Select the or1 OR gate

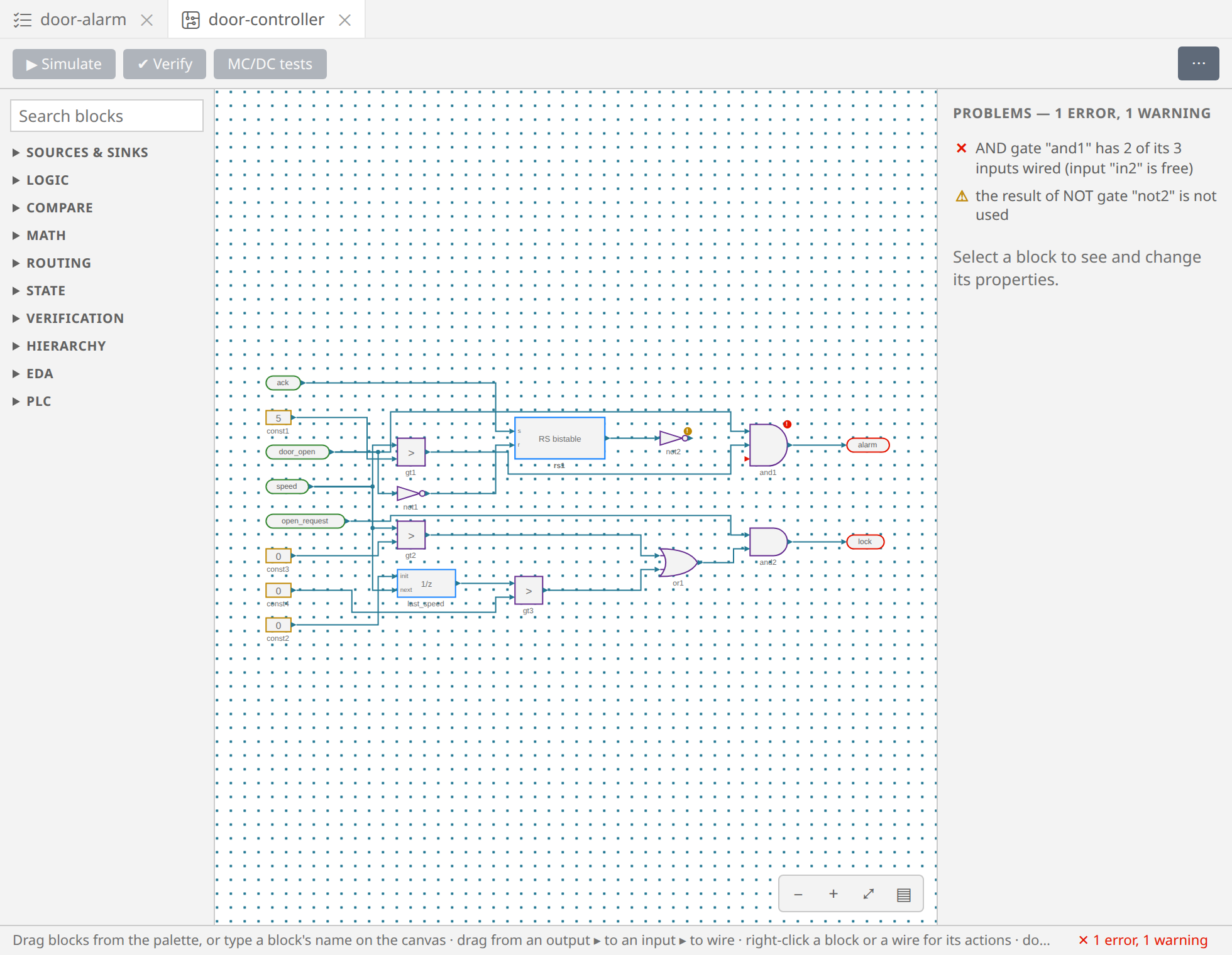pos(678,562)
